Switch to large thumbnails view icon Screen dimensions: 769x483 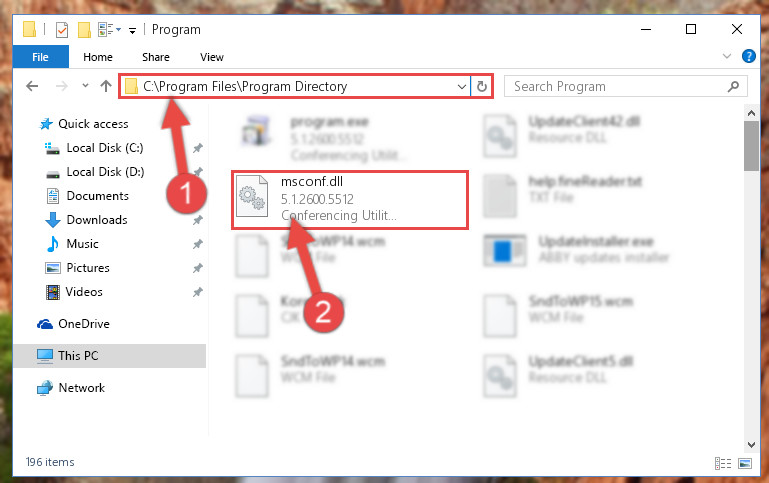click(x=745, y=463)
